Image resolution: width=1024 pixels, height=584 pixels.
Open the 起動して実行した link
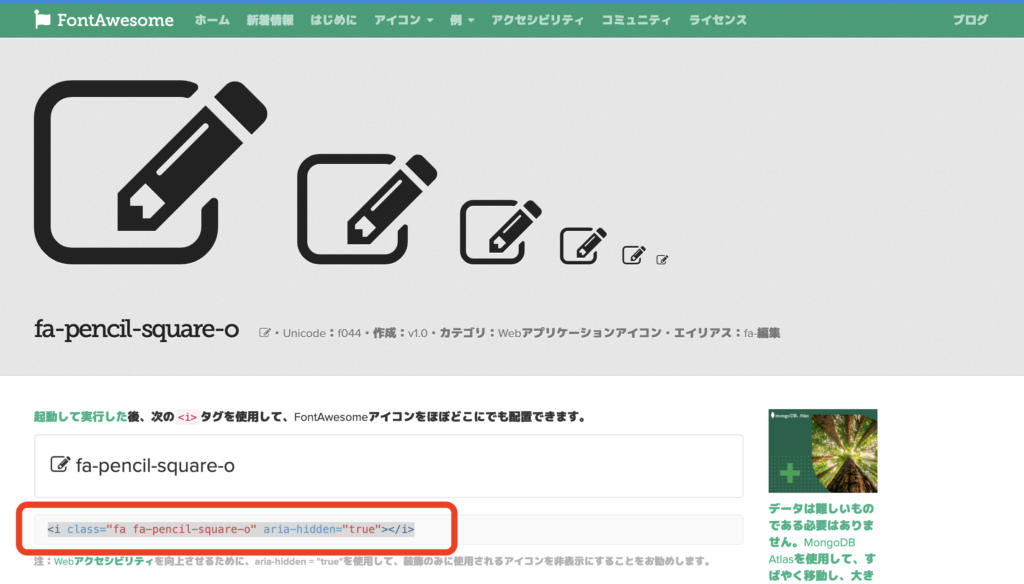(80, 417)
